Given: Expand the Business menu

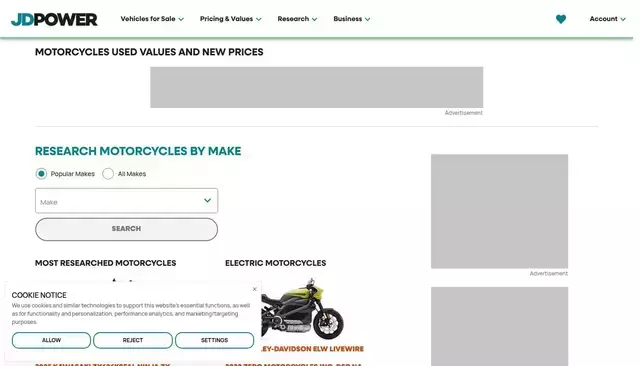Looking at the screenshot, I should (352, 19).
